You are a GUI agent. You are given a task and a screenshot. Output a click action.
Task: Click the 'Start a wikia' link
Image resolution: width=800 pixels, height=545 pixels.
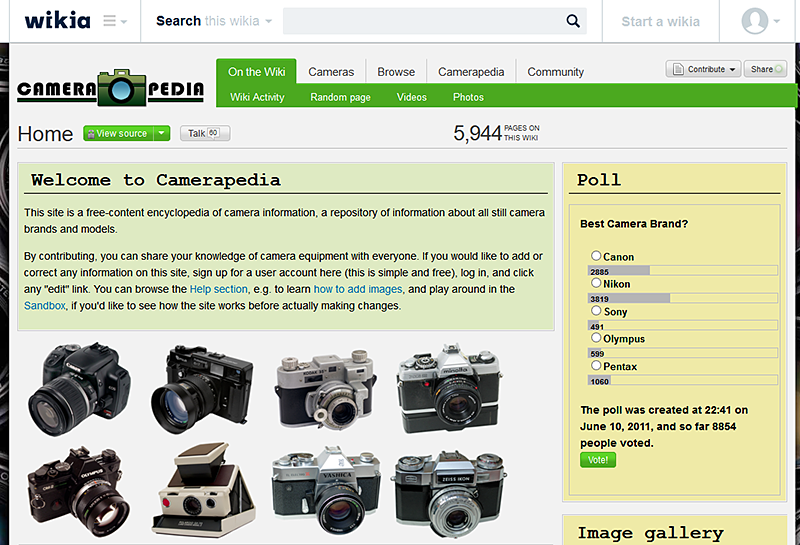pos(660,21)
